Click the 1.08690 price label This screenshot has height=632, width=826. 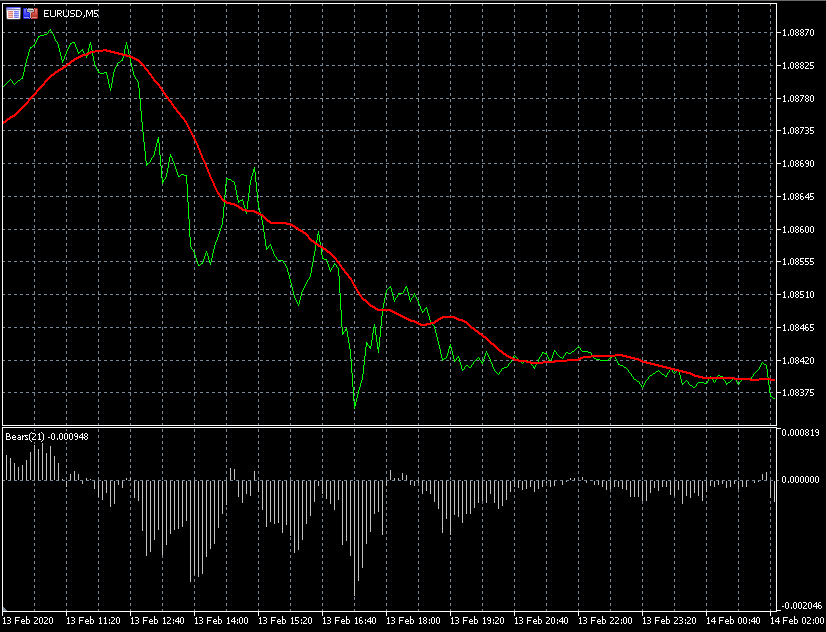(798, 164)
